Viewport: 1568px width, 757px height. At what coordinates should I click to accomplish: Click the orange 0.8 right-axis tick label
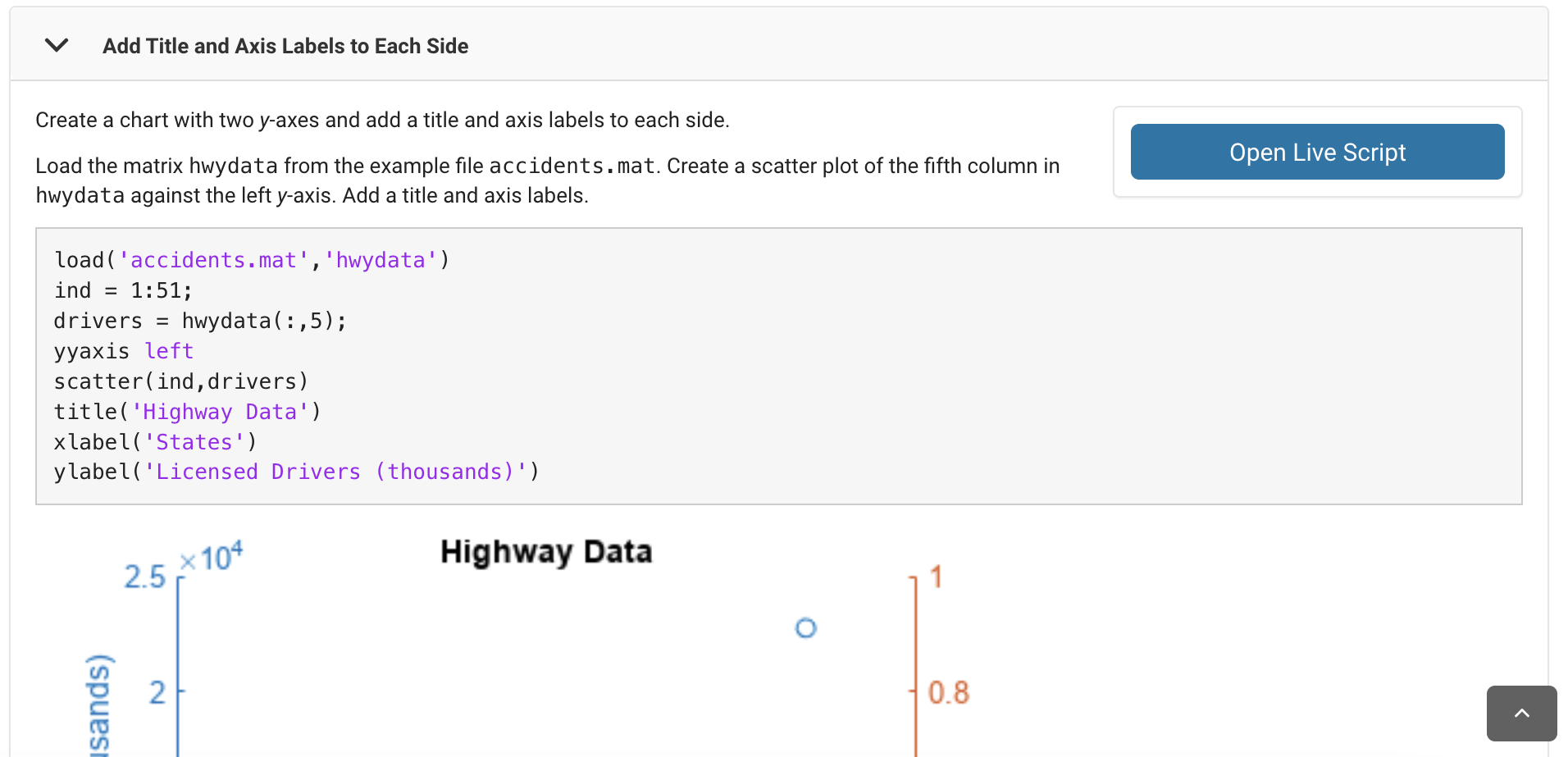click(x=948, y=693)
